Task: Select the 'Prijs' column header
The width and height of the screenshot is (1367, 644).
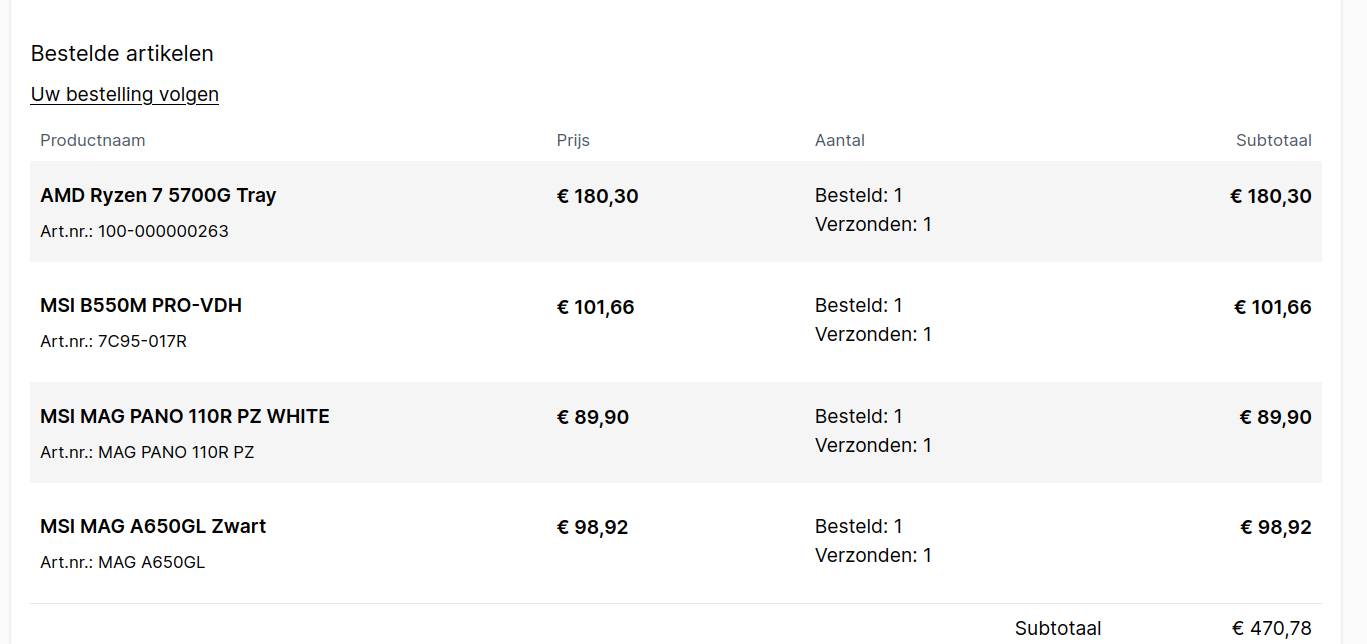Action: point(573,140)
